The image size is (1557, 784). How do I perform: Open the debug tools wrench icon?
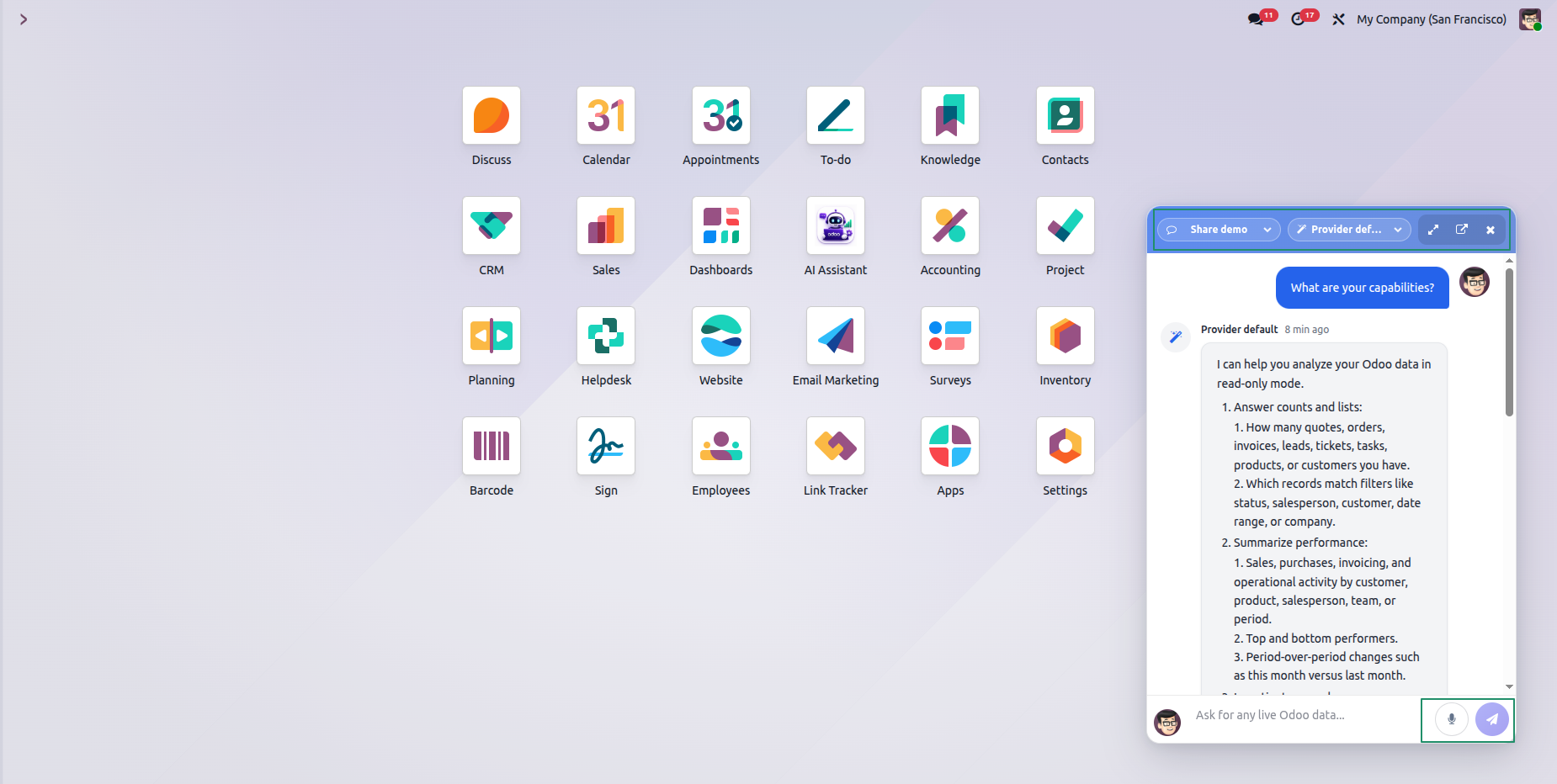pos(1338,19)
